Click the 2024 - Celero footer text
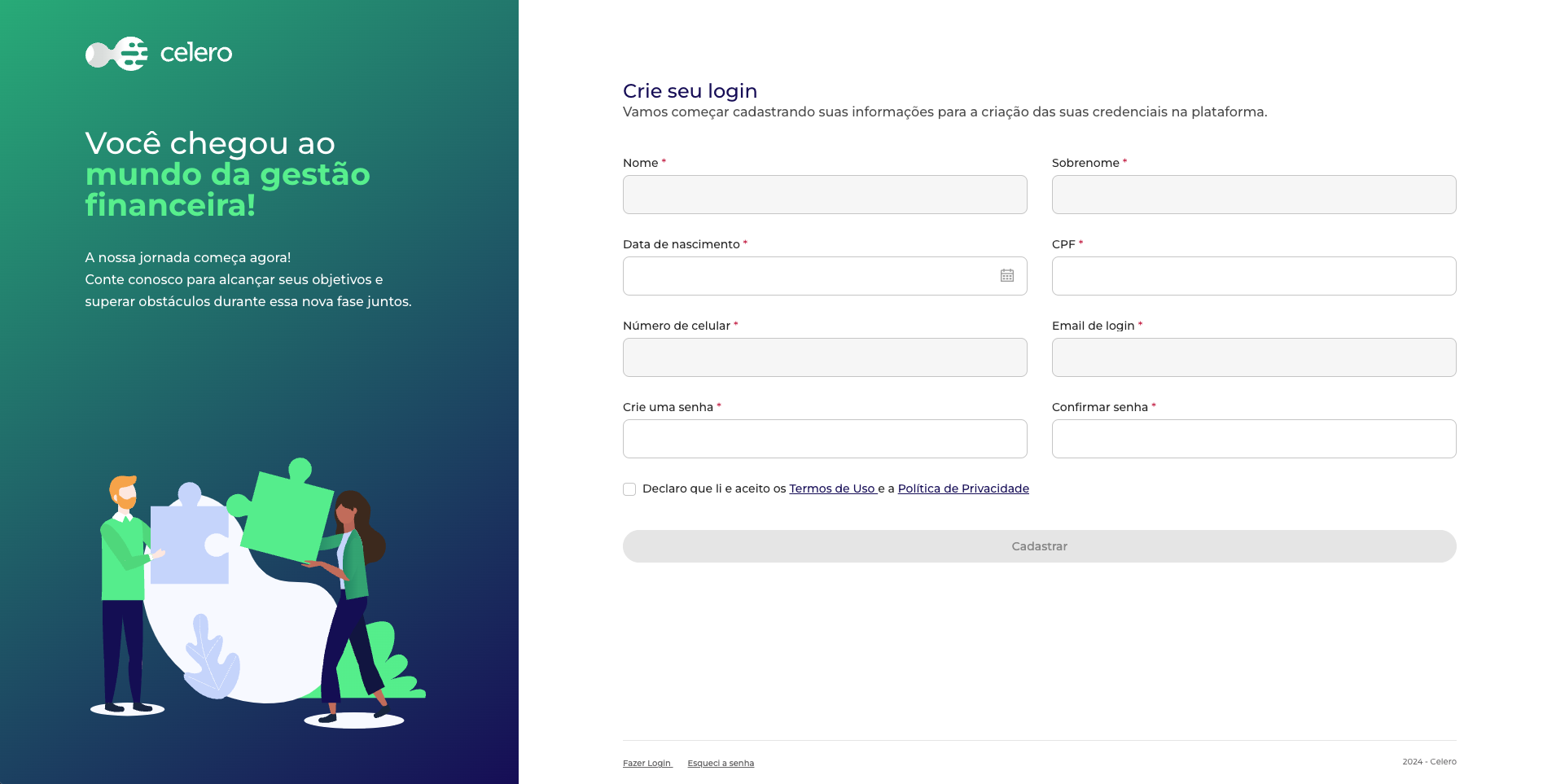The width and height of the screenshot is (1556, 784). [1429, 761]
